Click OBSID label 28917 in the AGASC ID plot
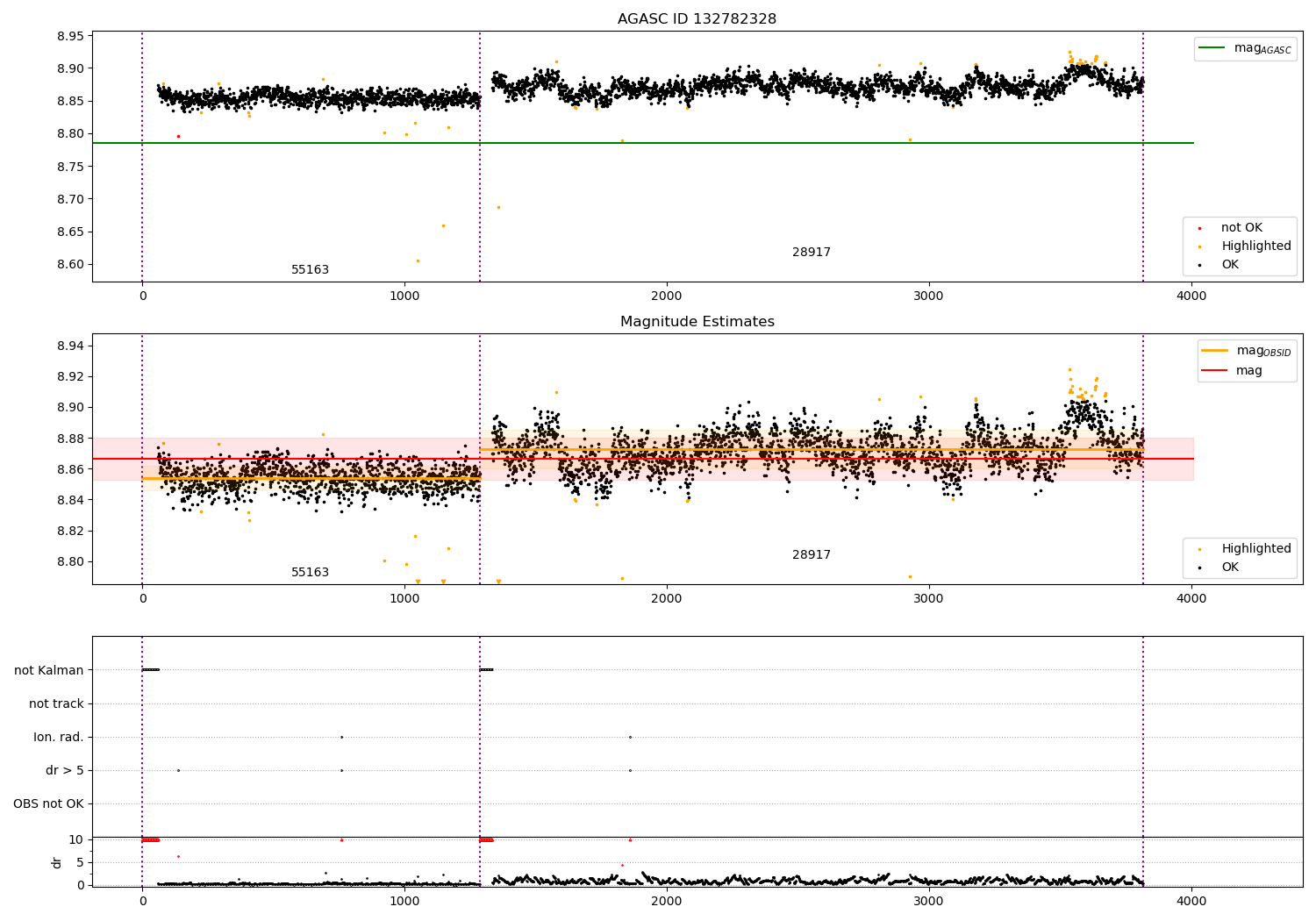The image size is (1316, 921). tap(812, 253)
